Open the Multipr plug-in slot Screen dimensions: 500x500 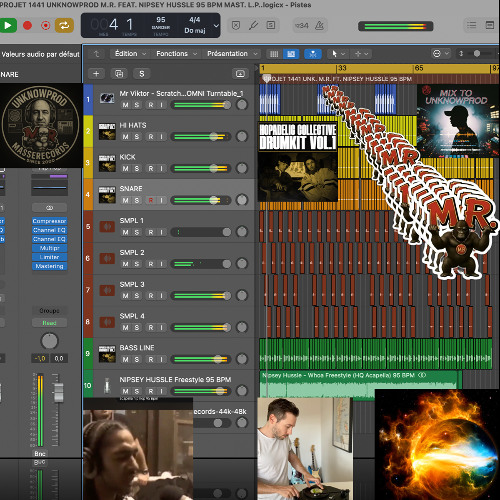coord(49,248)
